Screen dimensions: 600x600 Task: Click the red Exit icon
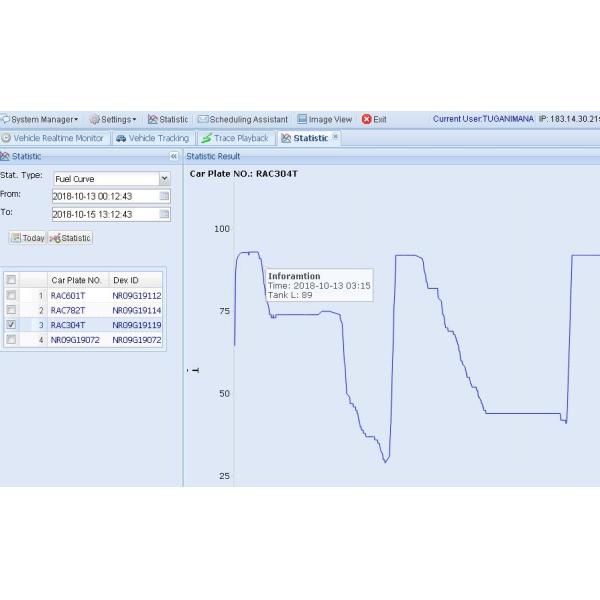[366, 119]
